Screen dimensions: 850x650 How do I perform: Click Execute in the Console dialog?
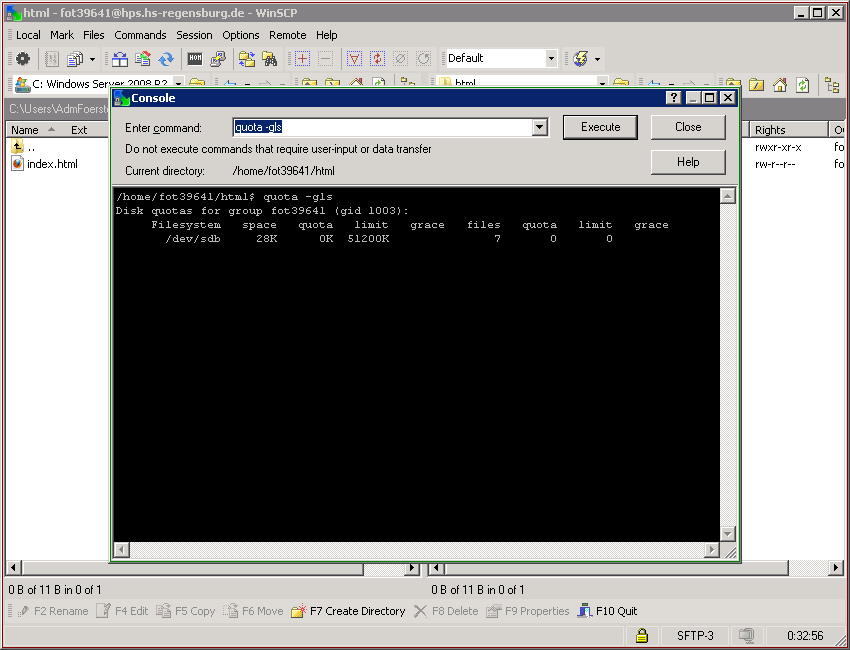pyautogui.click(x=600, y=127)
